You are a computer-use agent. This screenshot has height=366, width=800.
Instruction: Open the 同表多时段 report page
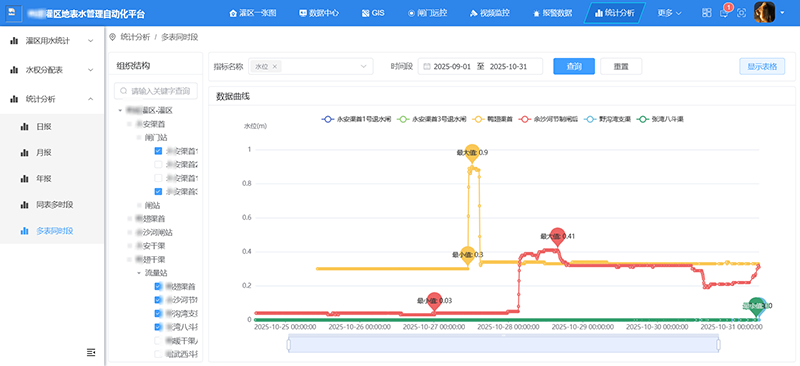(x=55, y=205)
